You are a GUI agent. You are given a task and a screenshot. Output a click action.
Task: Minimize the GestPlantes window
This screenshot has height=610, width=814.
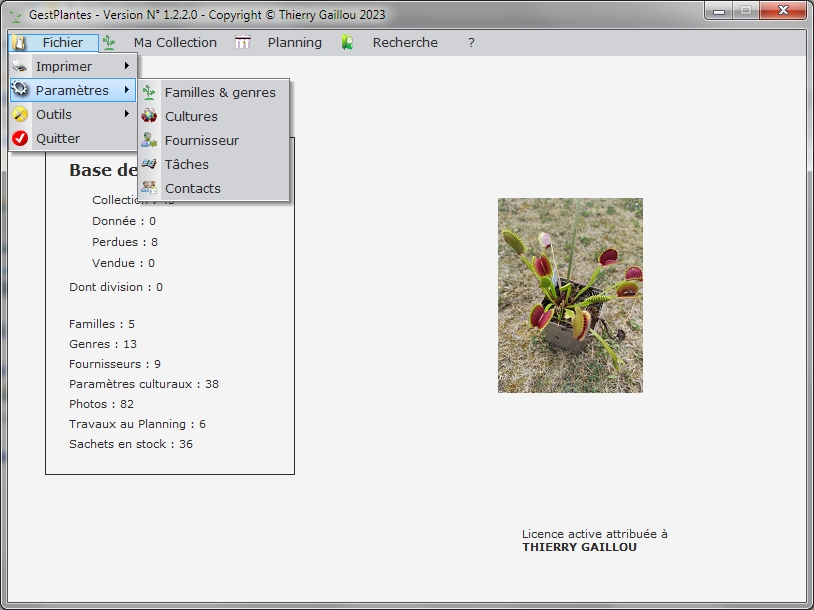(x=718, y=10)
